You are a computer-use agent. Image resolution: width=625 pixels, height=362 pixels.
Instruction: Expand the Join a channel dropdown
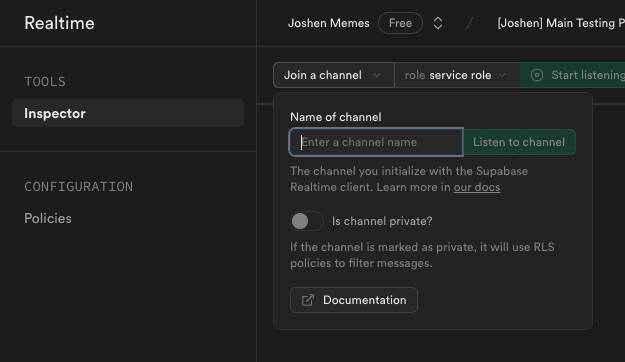(334, 75)
